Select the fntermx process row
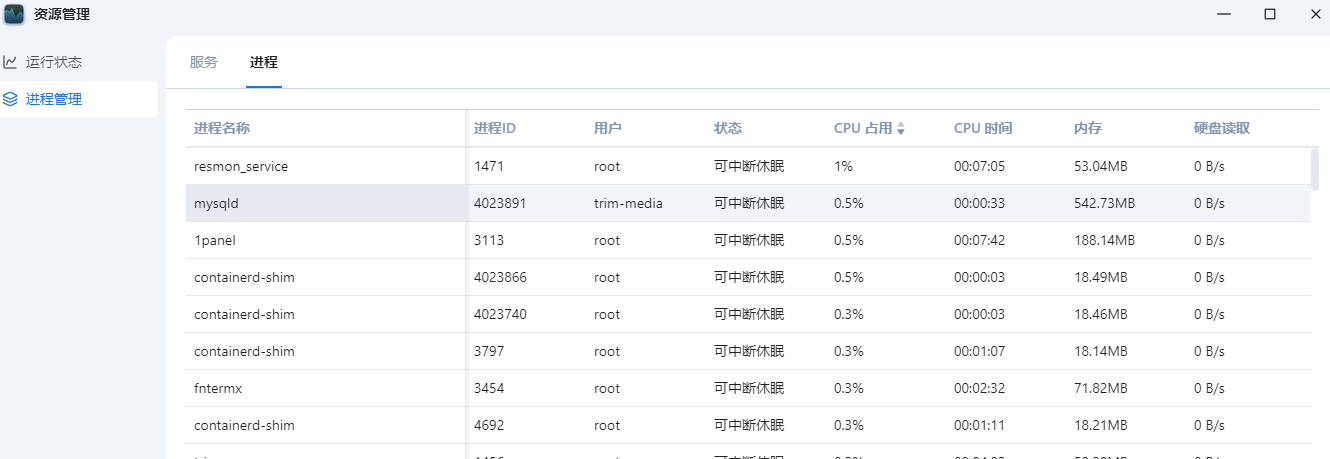1330x459 pixels. [x=219, y=388]
